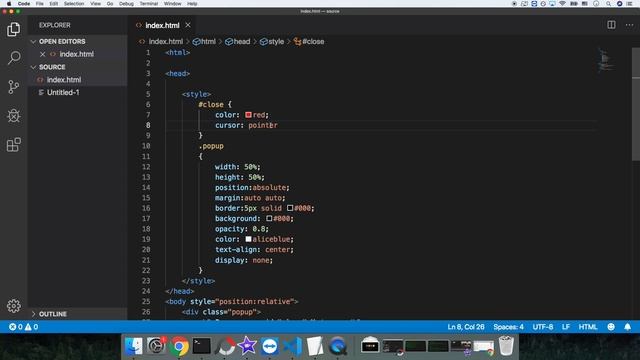Open the Edit menu
Viewport: 640px width, 360px height.
pyautogui.click(x=54, y=4)
